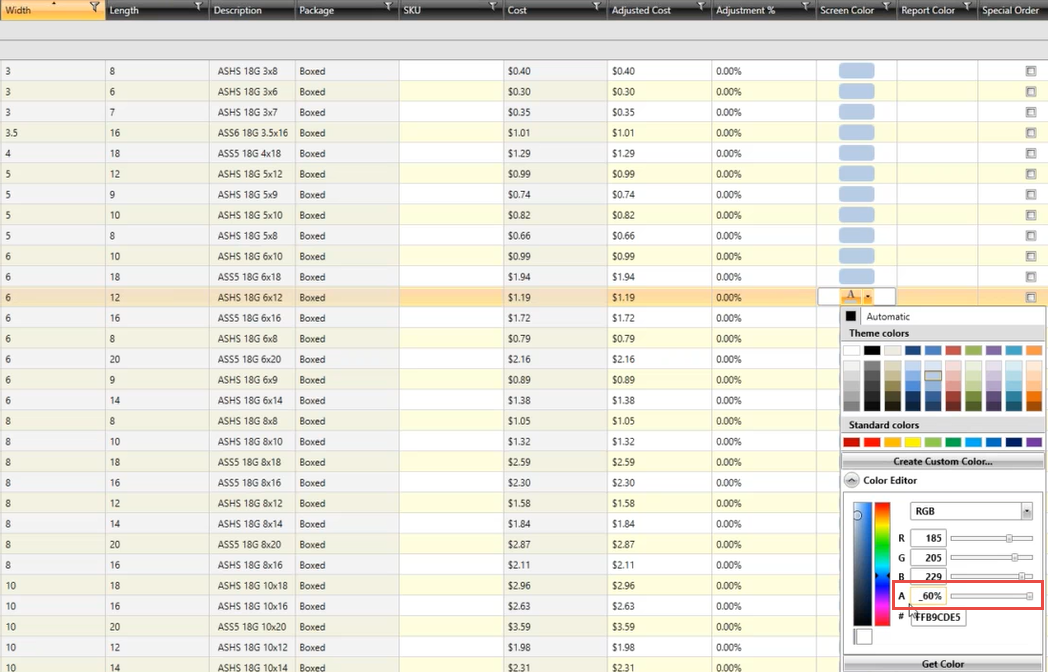Check Special Order for ASS5 18G 4x18
The height and width of the screenshot is (672, 1048).
1030,154
